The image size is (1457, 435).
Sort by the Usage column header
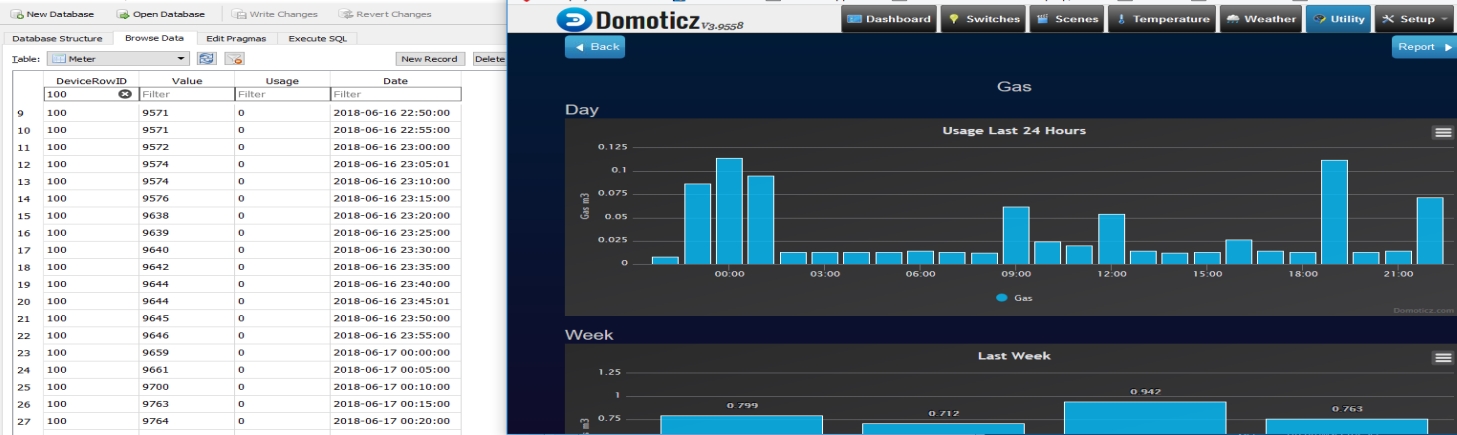pyautogui.click(x=281, y=80)
